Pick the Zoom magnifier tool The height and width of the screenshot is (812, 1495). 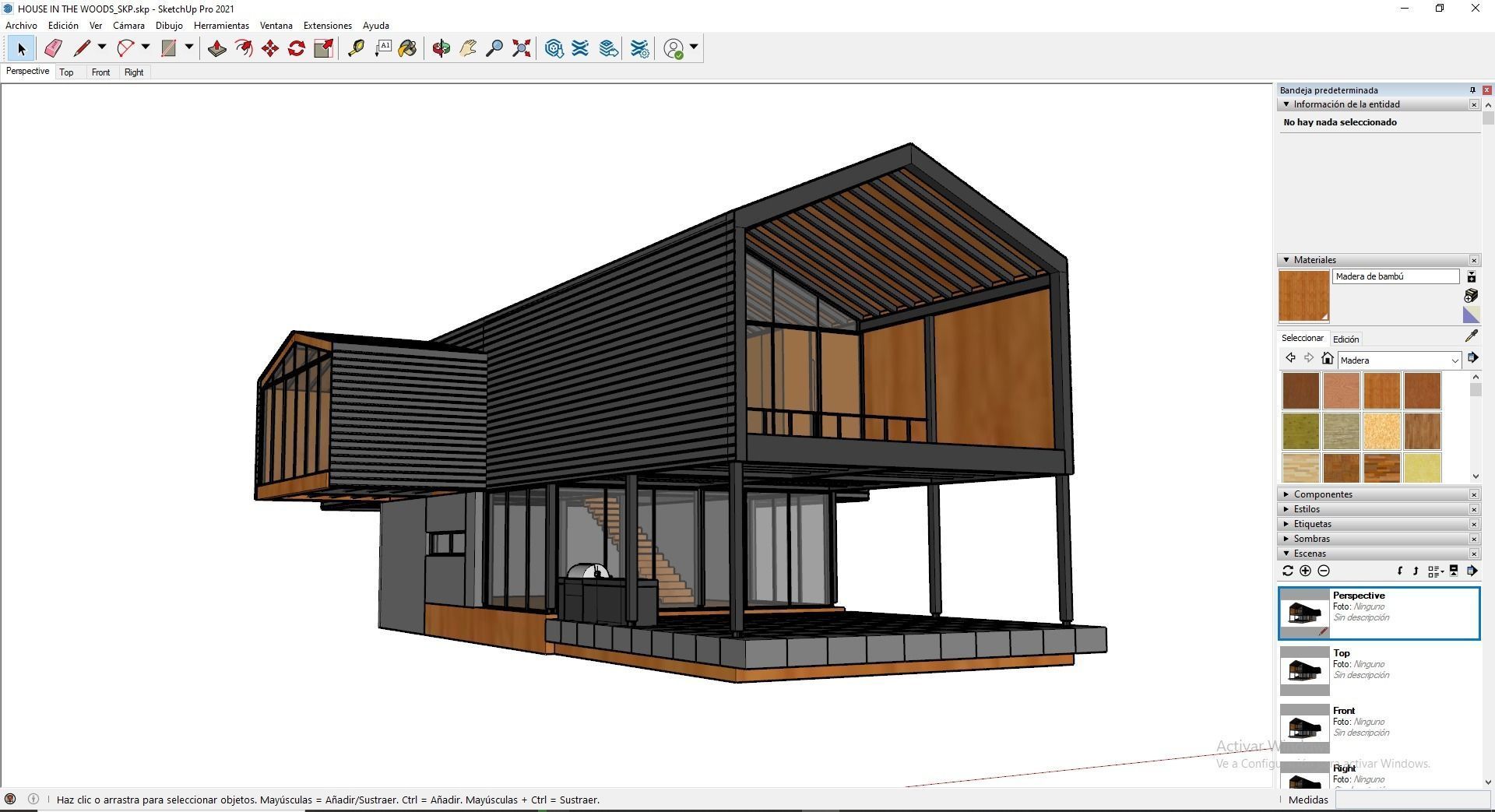(x=494, y=48)
